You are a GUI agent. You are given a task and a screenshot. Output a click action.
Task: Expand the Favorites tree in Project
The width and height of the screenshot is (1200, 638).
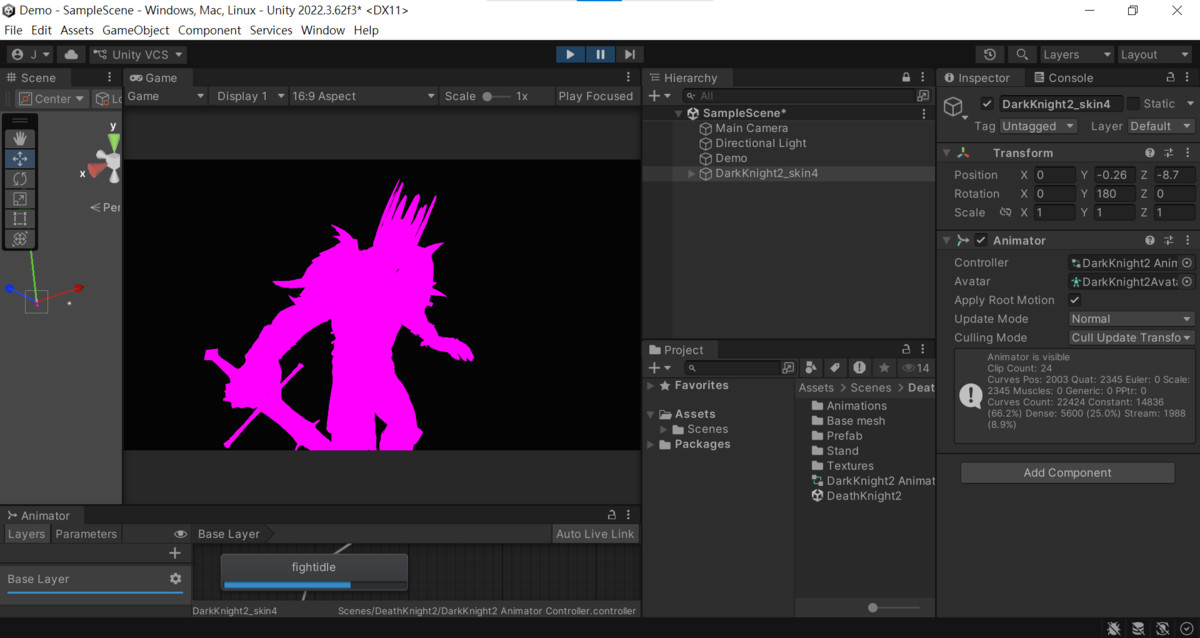651,386
